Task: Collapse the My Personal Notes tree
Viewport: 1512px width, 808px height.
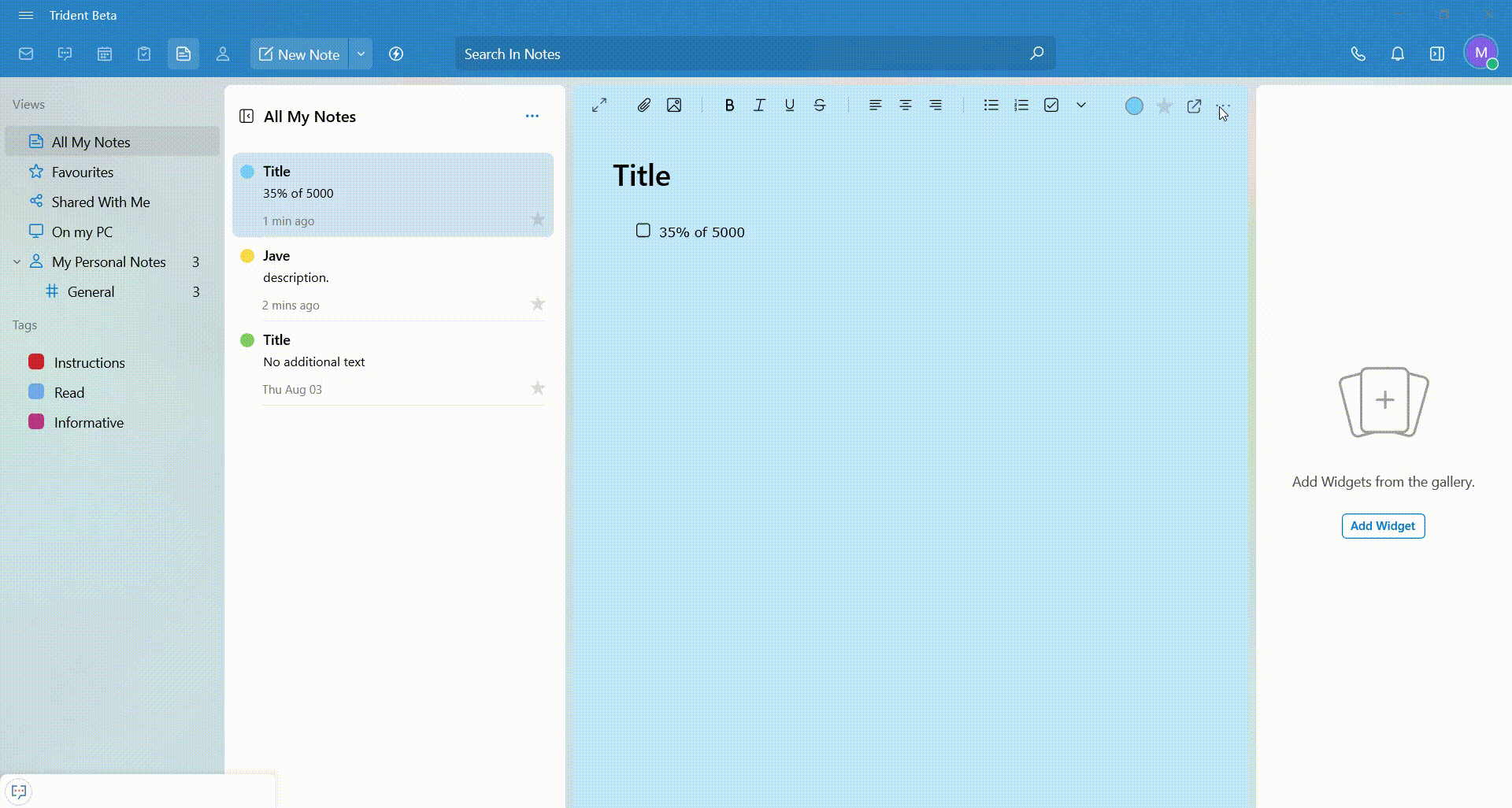Action: tap(17, 262)
